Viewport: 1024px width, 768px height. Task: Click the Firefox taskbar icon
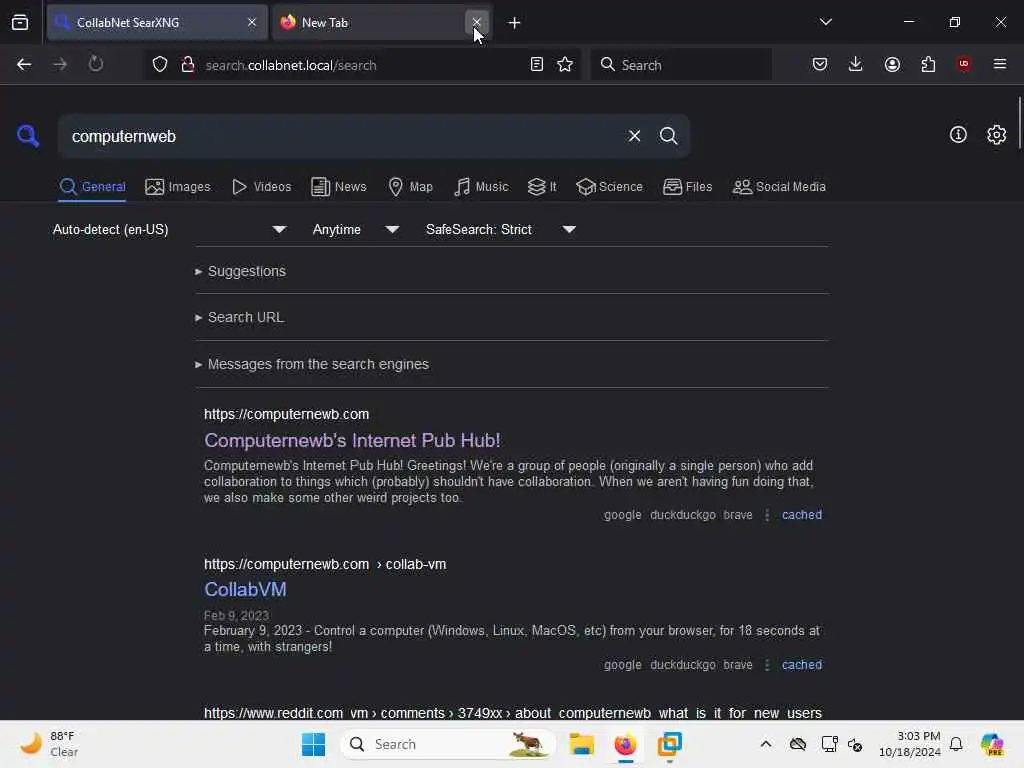625,744
